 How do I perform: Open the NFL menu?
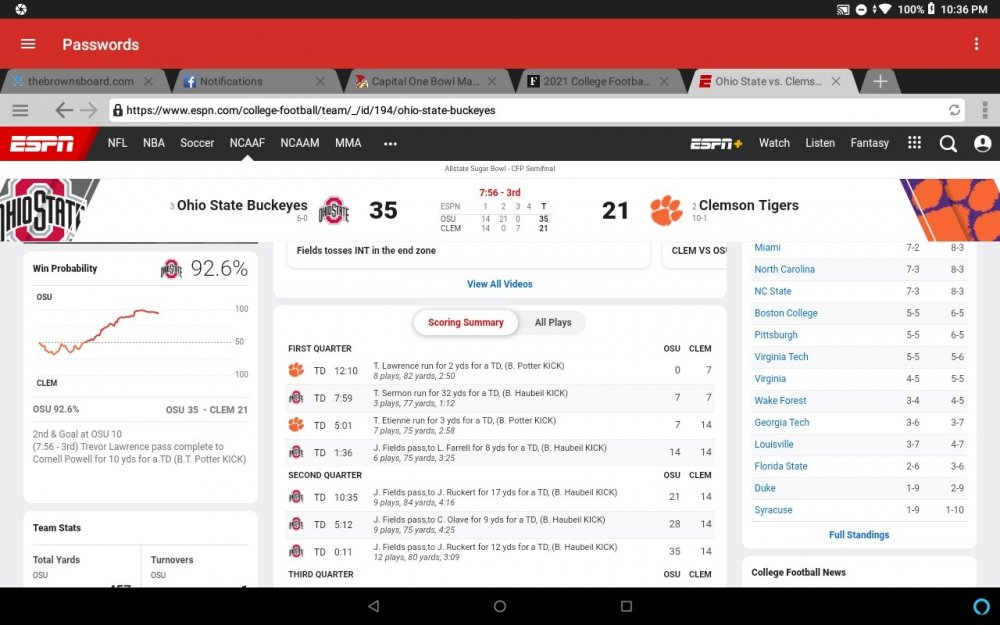117,143
